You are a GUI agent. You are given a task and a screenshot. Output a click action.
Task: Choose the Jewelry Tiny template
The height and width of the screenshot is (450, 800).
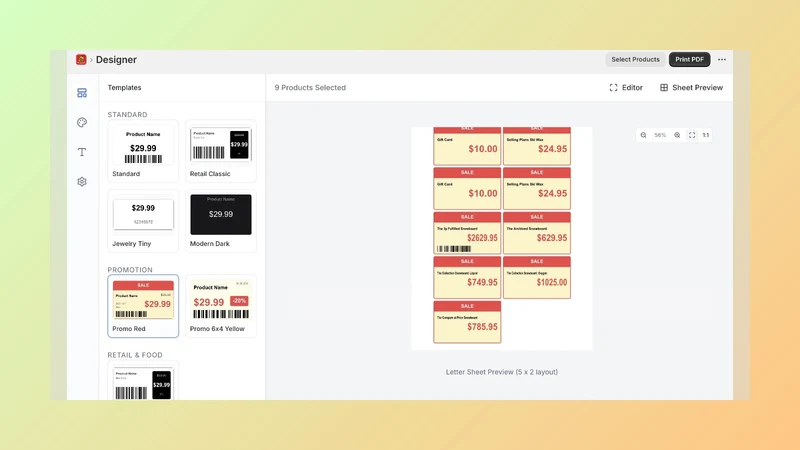143,221
